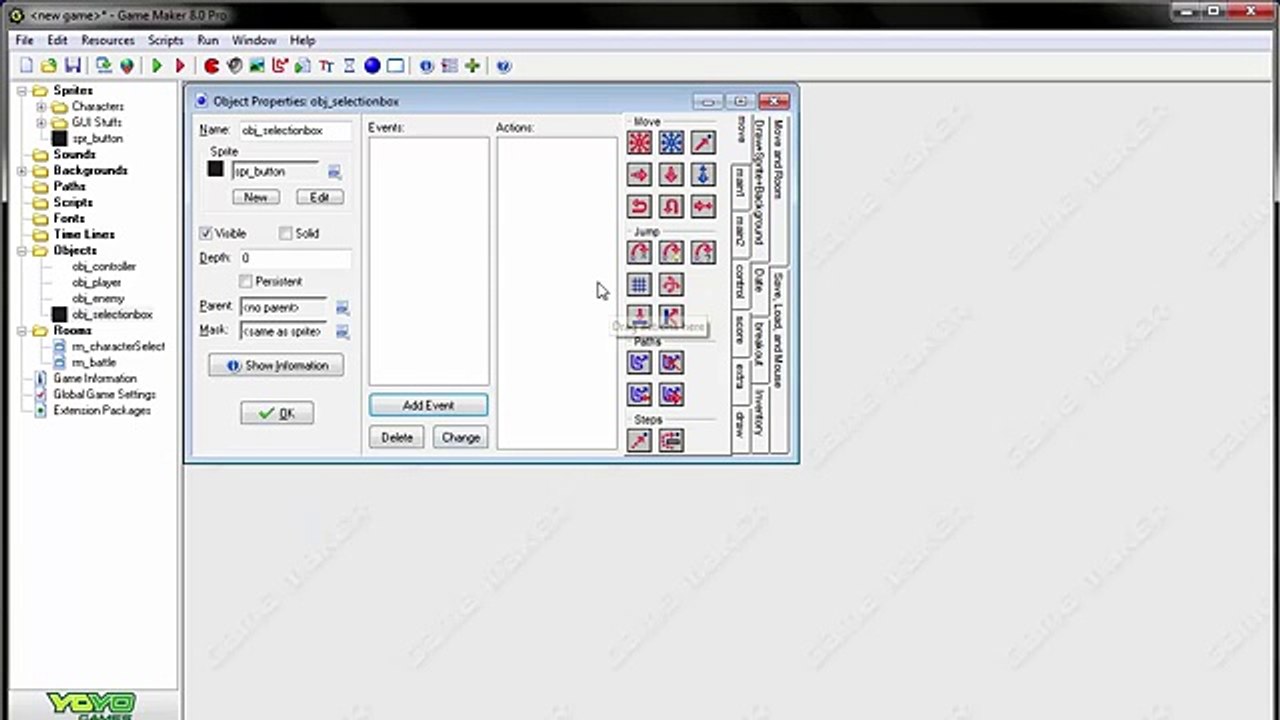Switch to the score actions tab
The image size is (1280, 720).
pyautogui.click(x=740, y=329)
